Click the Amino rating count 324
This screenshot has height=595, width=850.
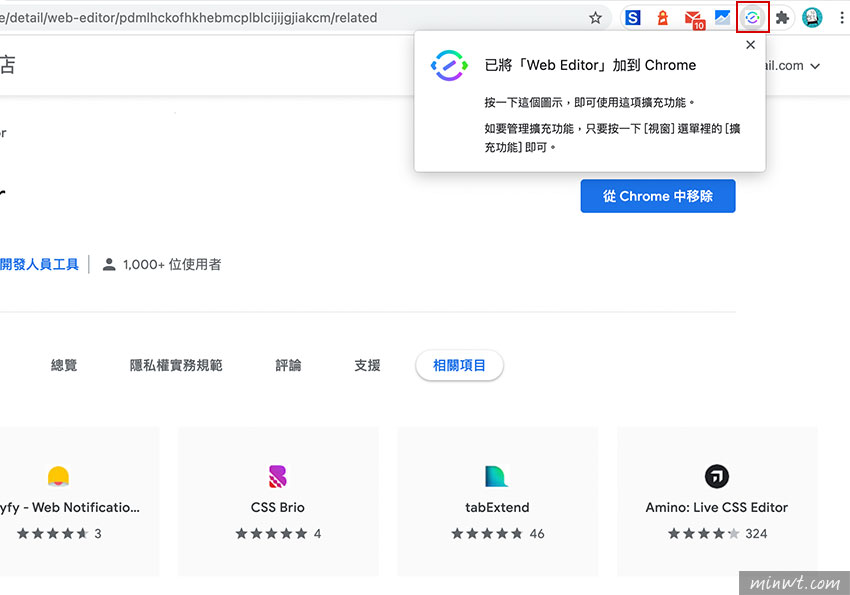tap(756, 534)
